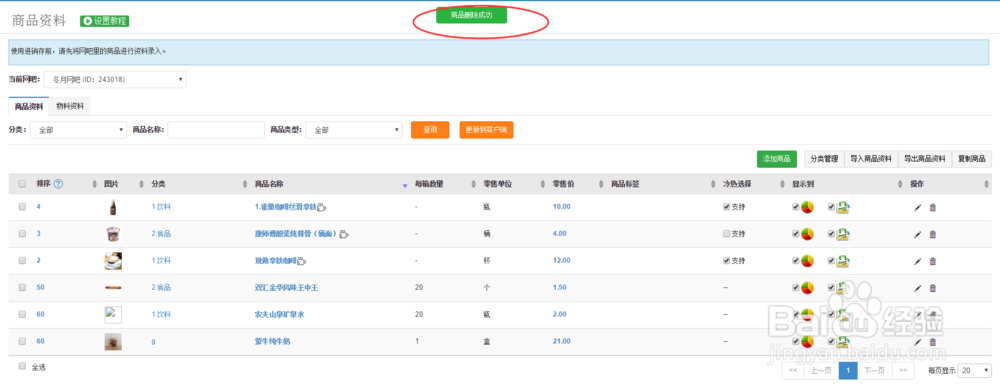Sort by the 商品标签 column arrows
Viewport: 1000px width, 387px height.
pyautogui.click(x=712, y=184)
